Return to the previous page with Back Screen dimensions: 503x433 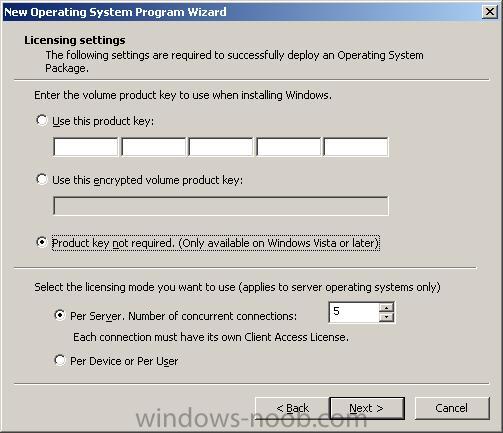292,408
